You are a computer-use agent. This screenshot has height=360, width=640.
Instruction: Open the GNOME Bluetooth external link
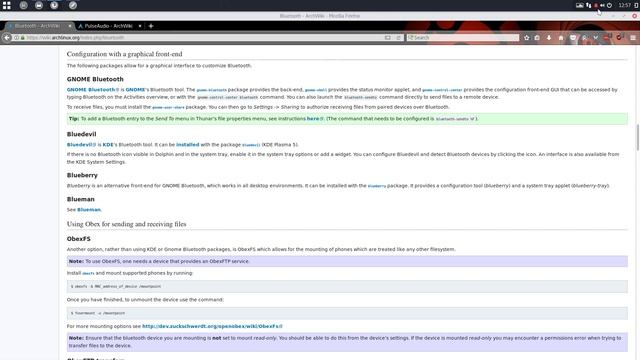coord(93,89)
